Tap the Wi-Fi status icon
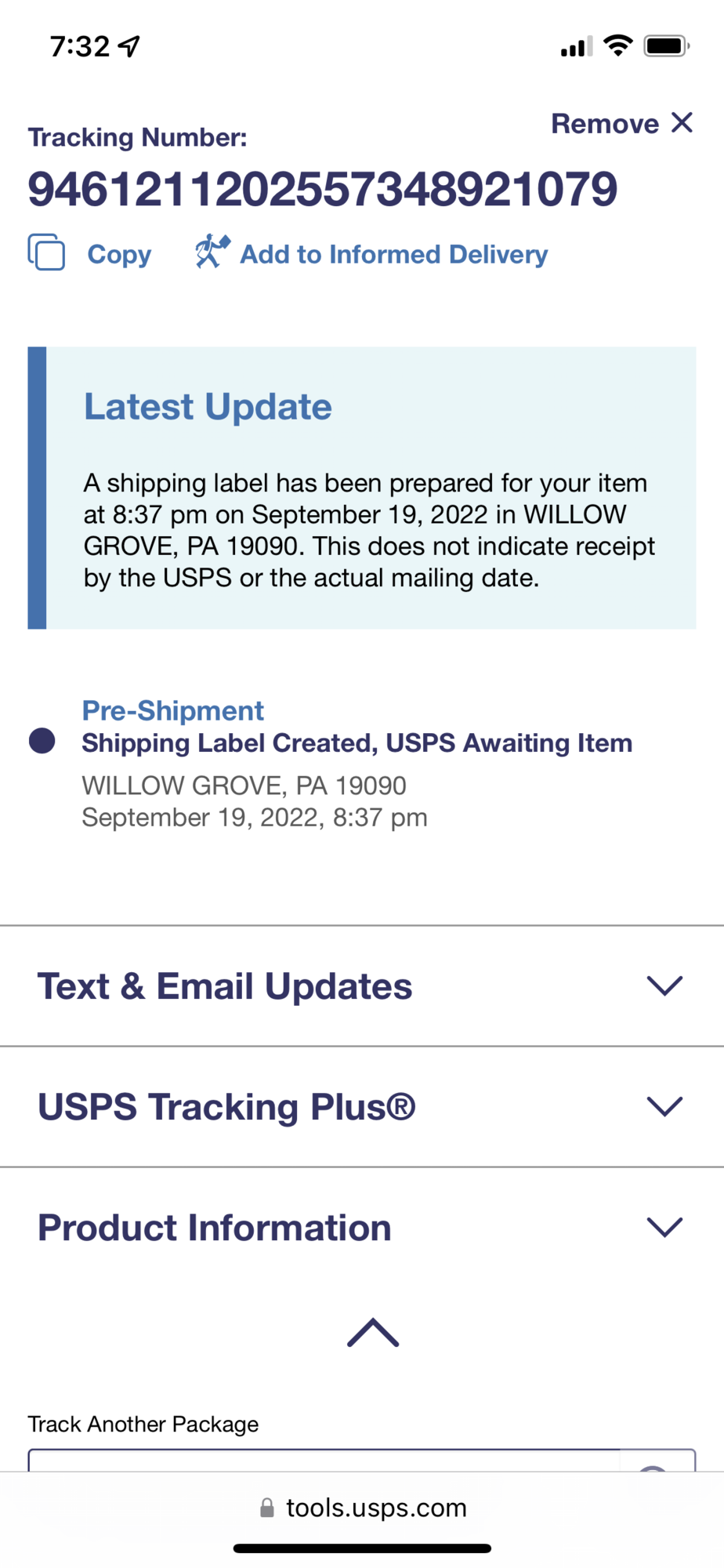The height and width of the screenshot is (1568, 724). coord(618,46)
